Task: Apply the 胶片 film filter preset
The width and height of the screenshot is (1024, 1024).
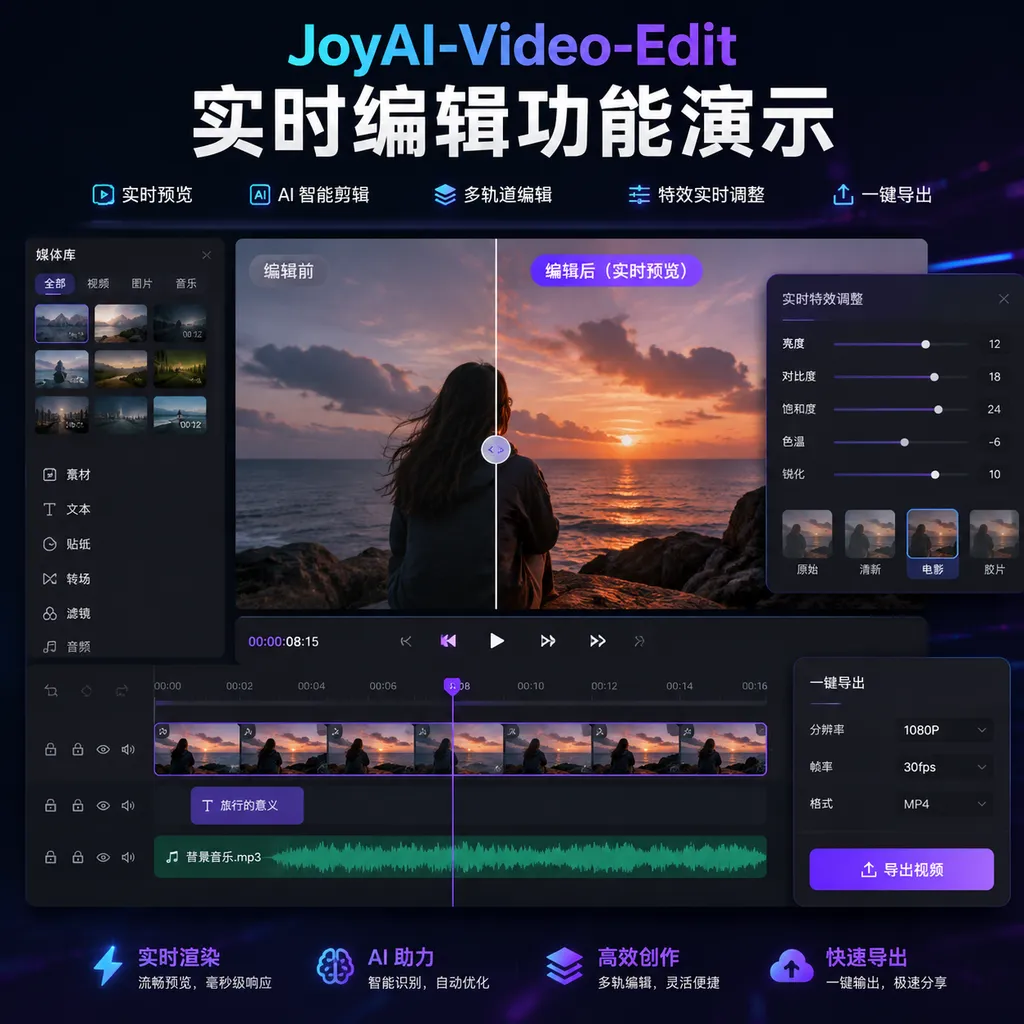Action: [x=994, y=543]
